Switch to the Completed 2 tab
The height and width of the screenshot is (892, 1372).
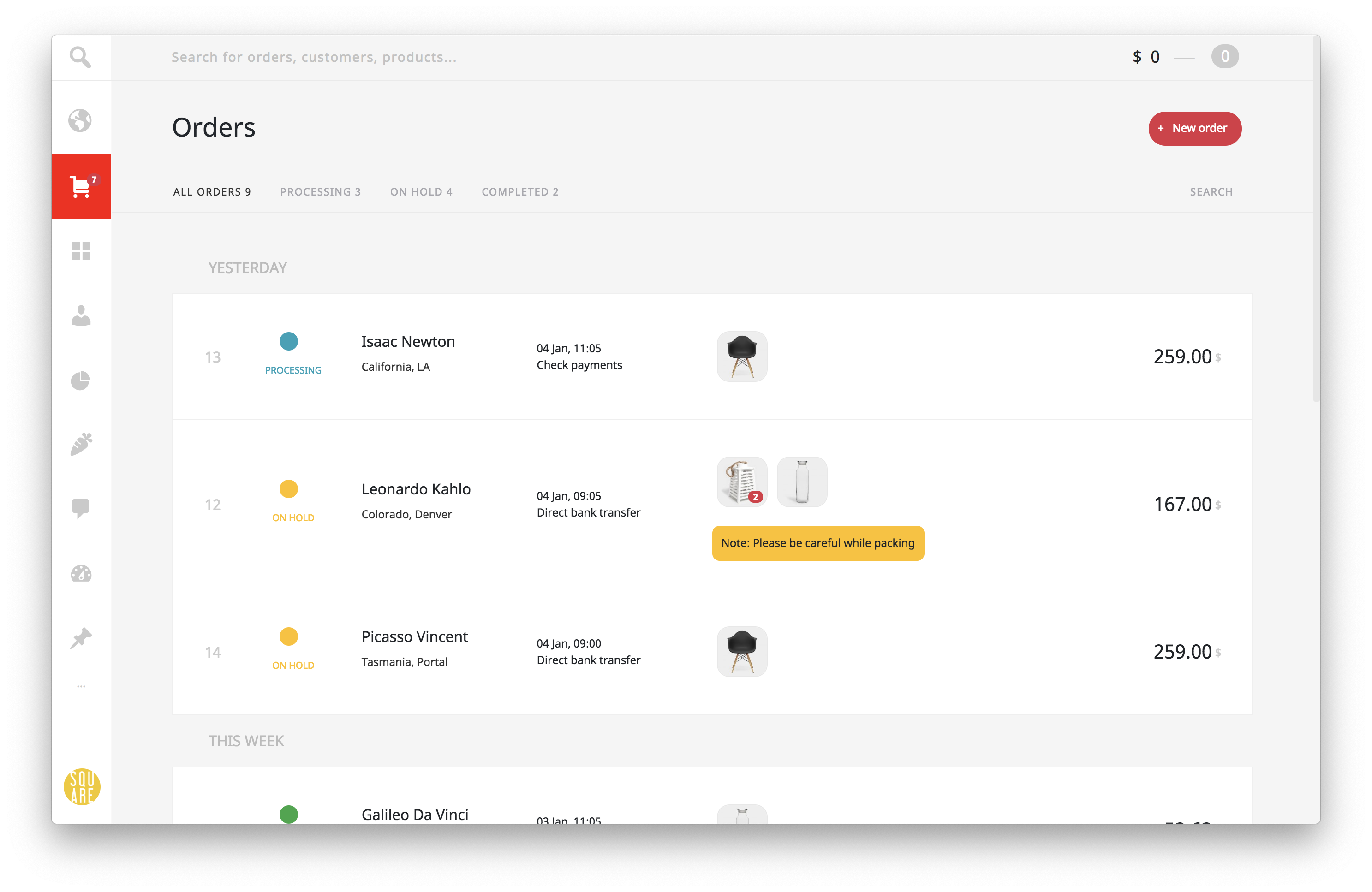point(520,192)
